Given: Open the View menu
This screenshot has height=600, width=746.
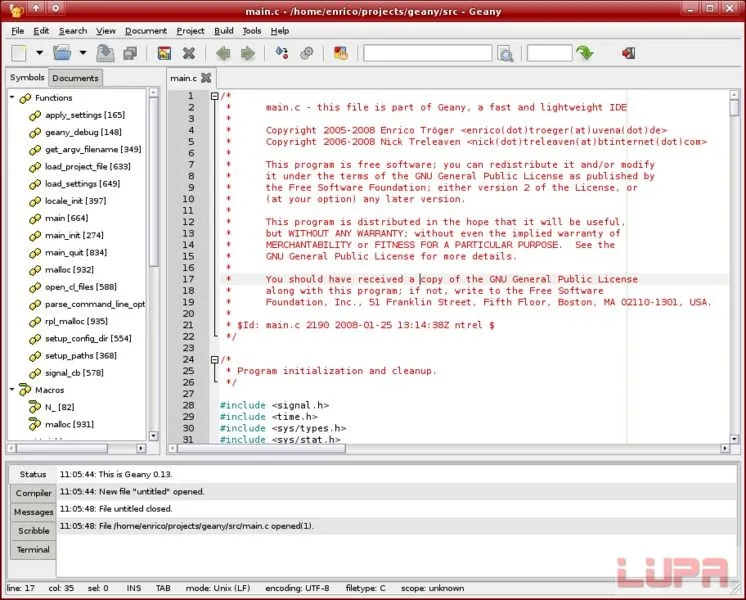Looking at the screenshot, I should 106,31.
